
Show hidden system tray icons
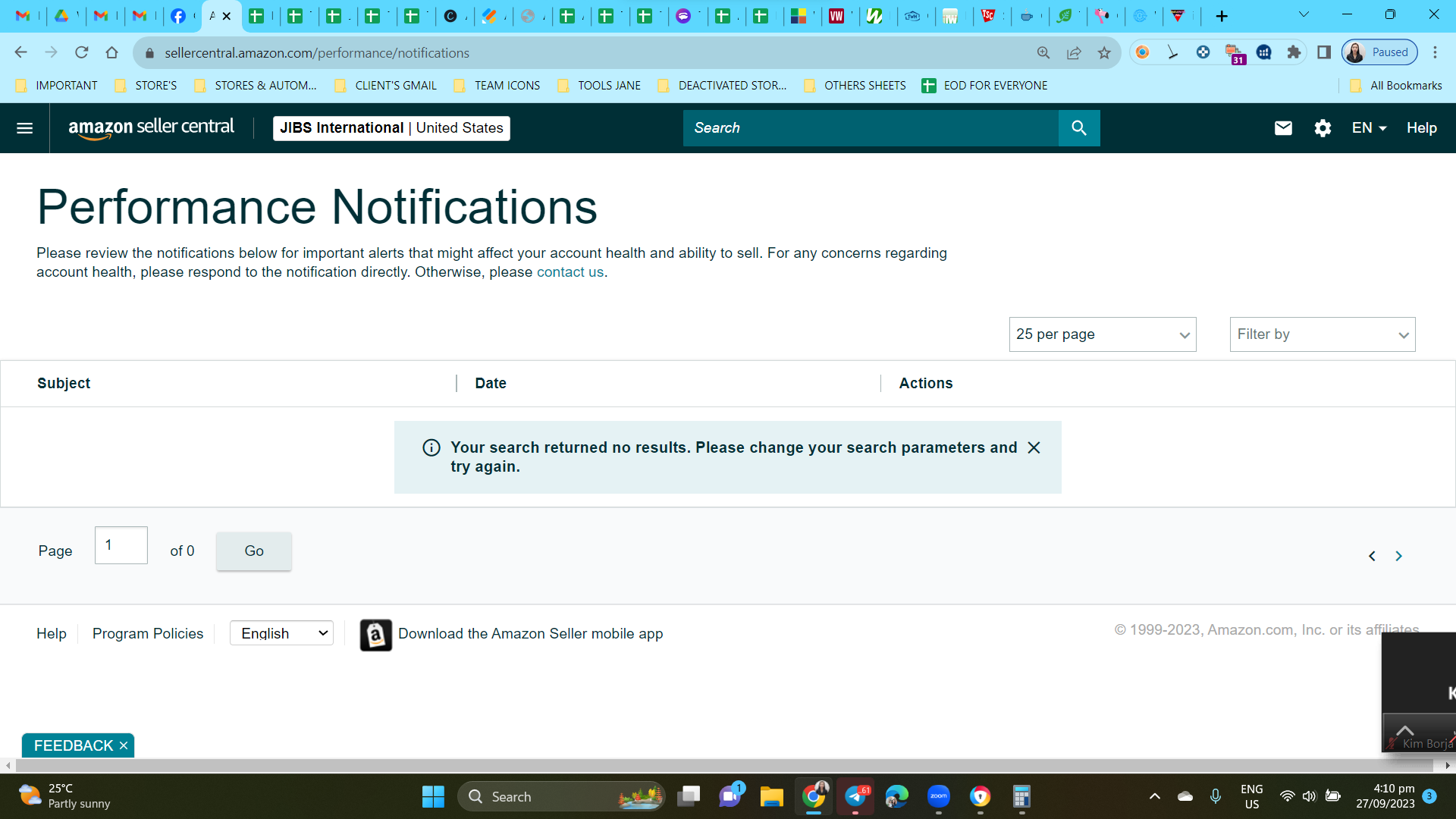click(1154, 796)
